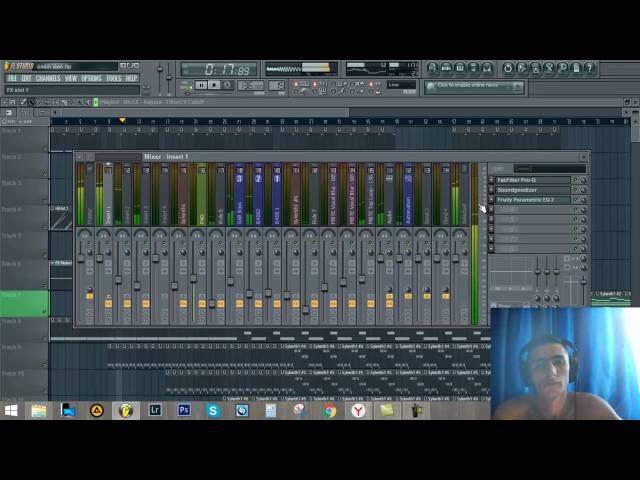
Task: Open Photoshop from the taskbar
Action: [x=184, y=410]
